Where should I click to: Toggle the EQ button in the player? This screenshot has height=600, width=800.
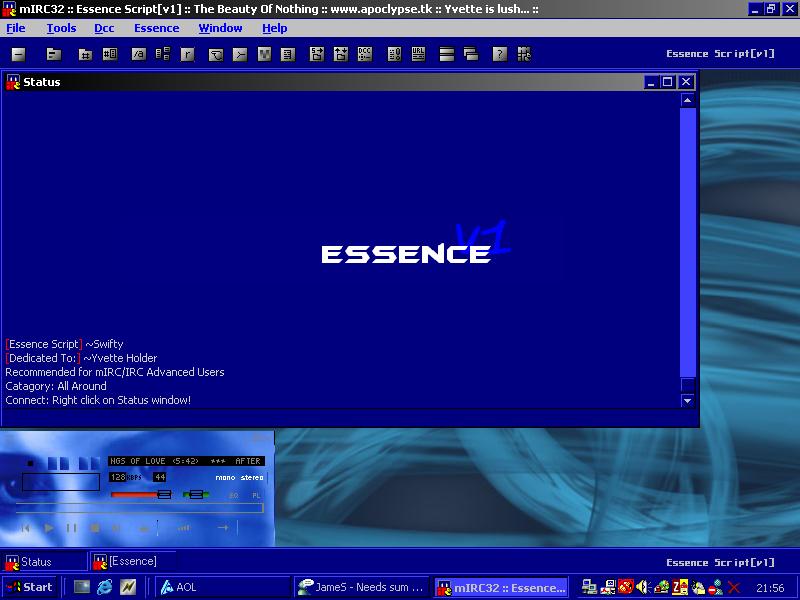(x=234, y=495)
